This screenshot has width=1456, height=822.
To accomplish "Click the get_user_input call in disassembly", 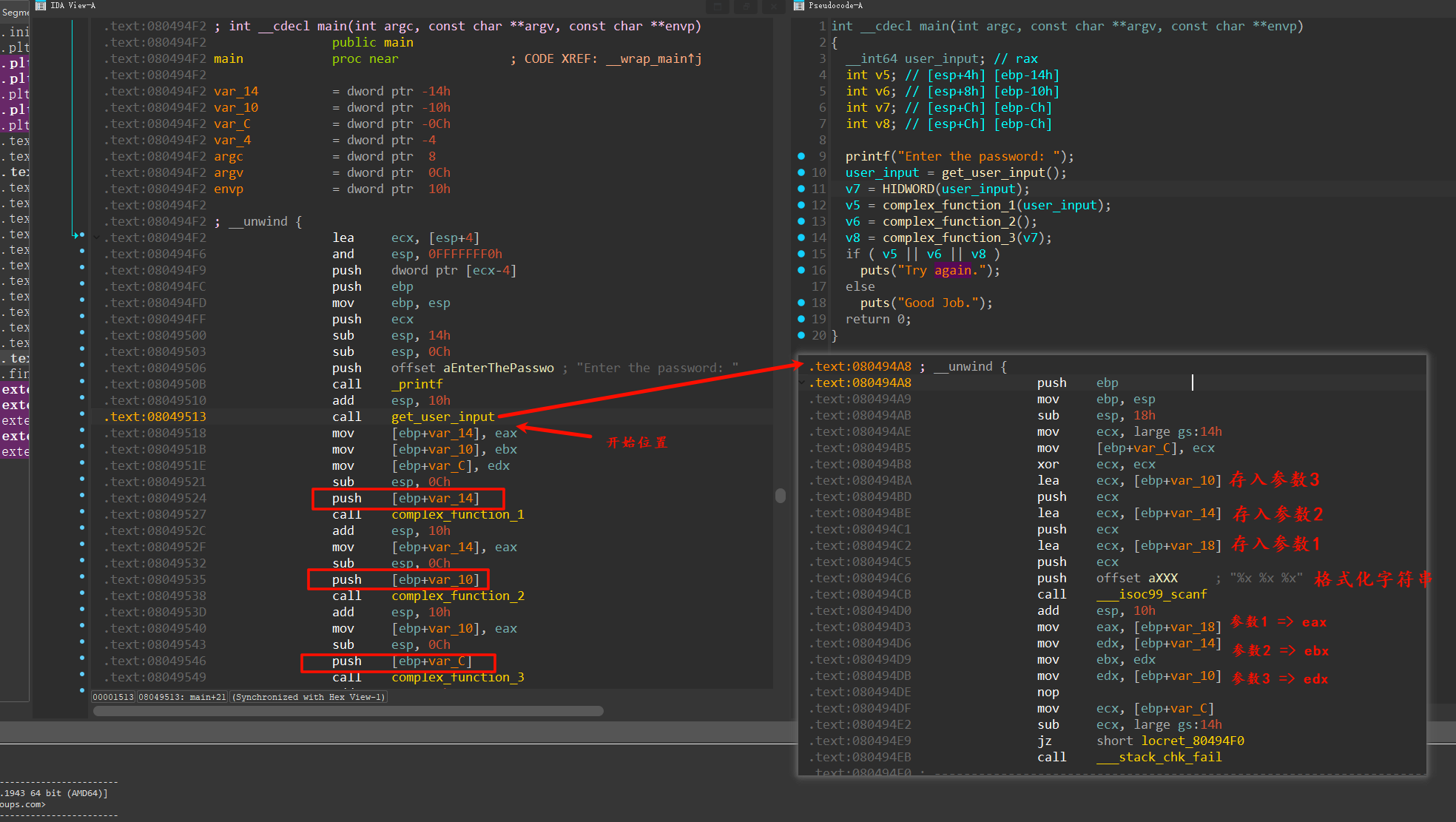I will coord(442,417).
